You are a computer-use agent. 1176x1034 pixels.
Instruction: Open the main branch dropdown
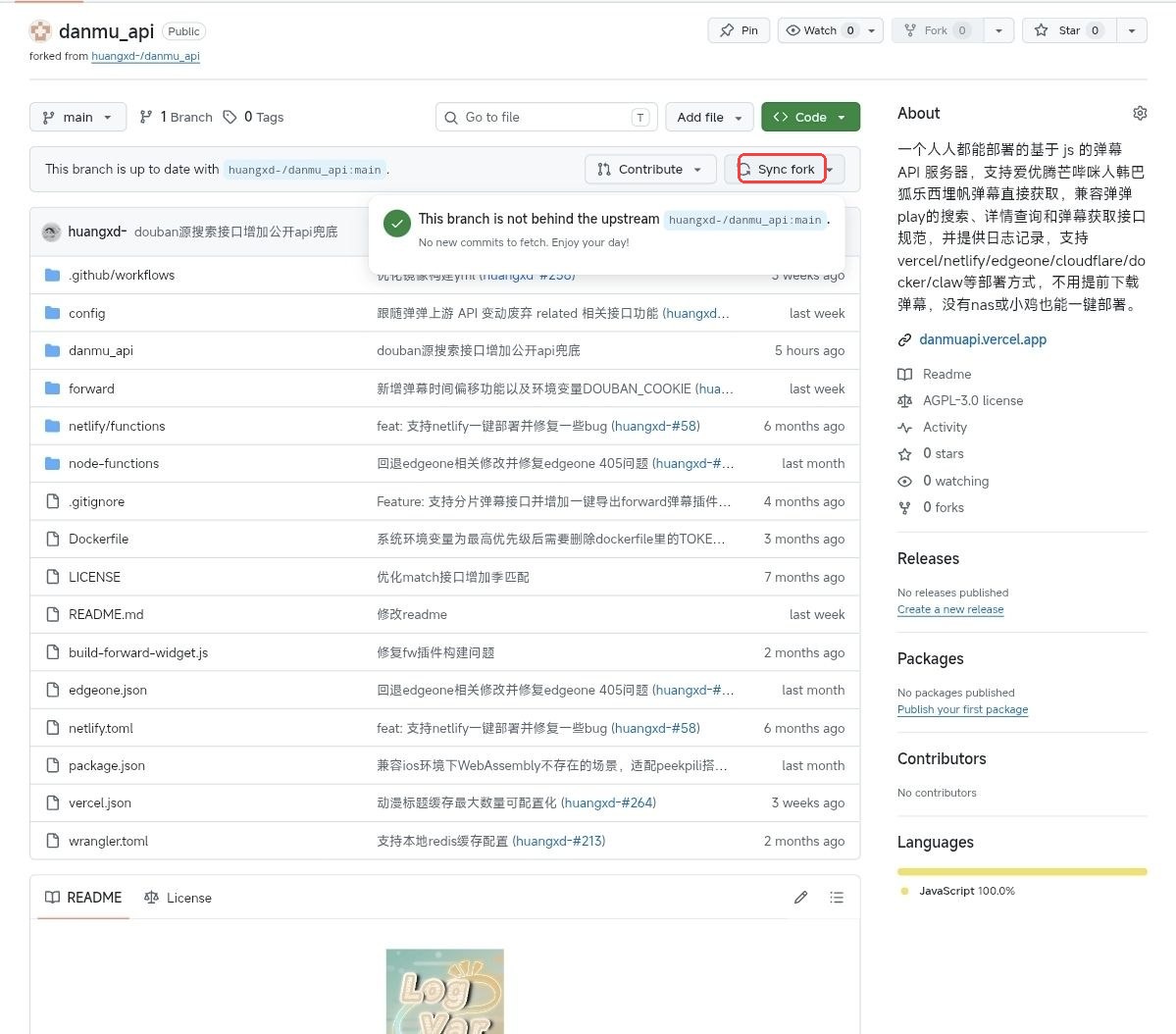coord(77,117)
